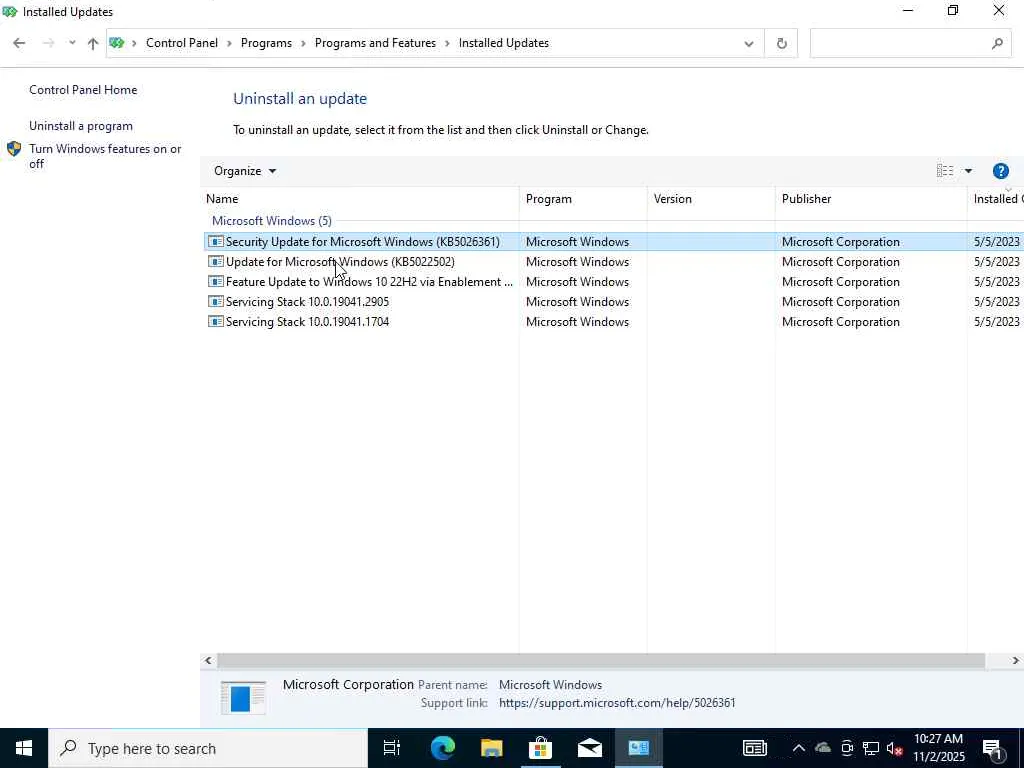The height and width of the screenshot is (768, 1024).
Task: Click muted volume tray icon
Action: [895, 748]
